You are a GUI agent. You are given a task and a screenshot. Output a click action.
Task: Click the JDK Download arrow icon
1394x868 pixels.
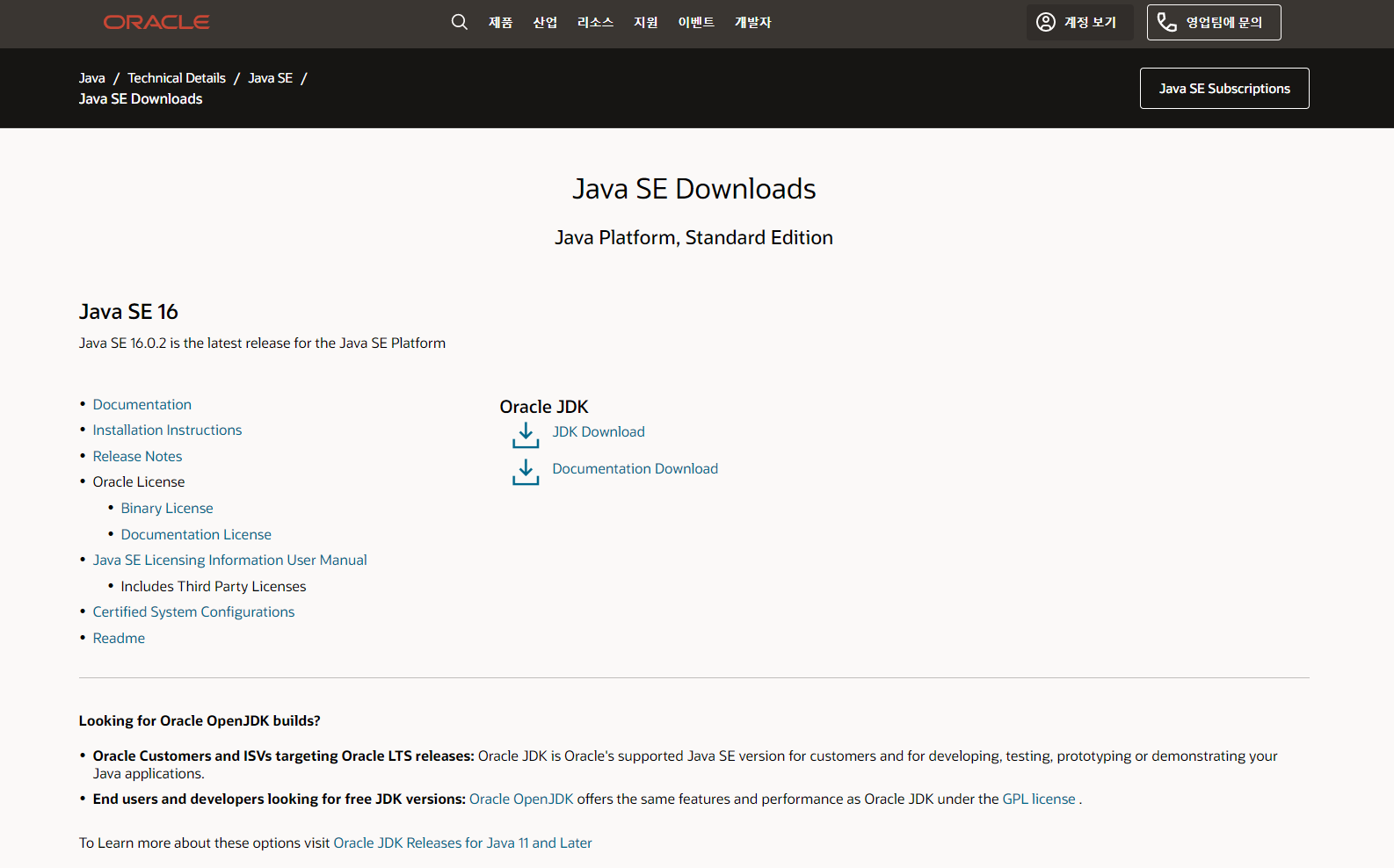(x=526, y=434)
